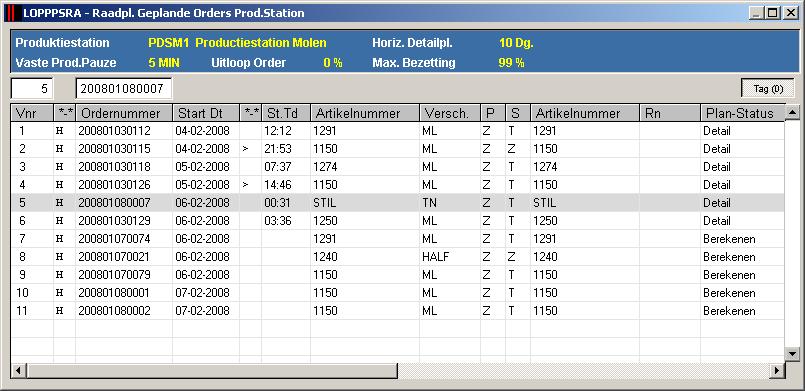Select order 200801030118 row

(397, 167)
